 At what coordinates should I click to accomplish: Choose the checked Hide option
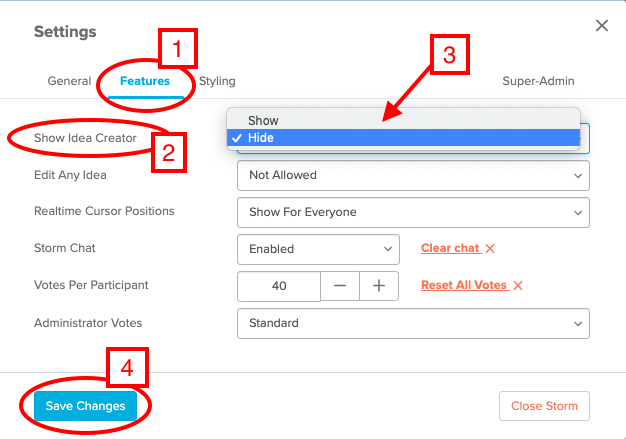click(403, 138)
